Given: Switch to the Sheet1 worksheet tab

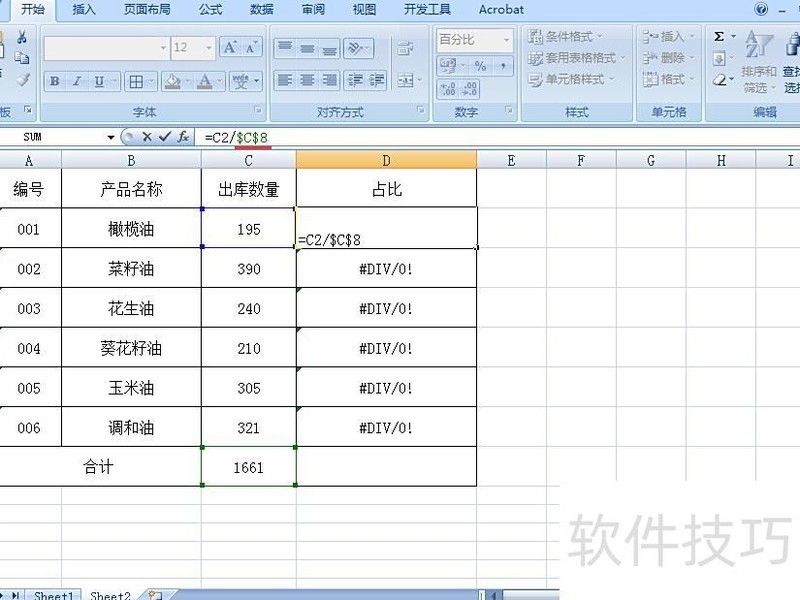Looking at the screenshot, I should (53, 595).
